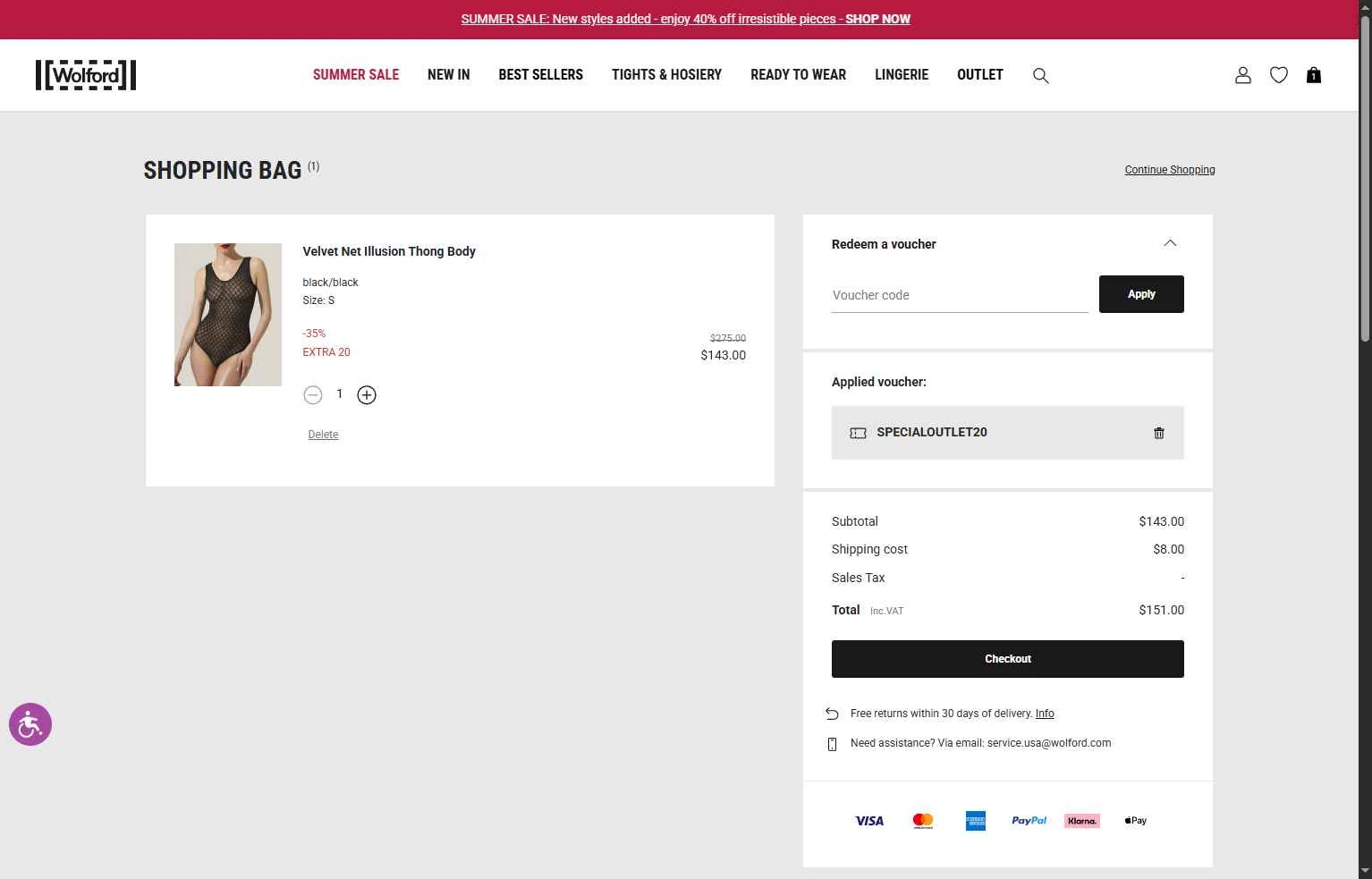Click the Applied voucher: label
This screenshot has height=879, width=1372.
[x=879, y=382]
